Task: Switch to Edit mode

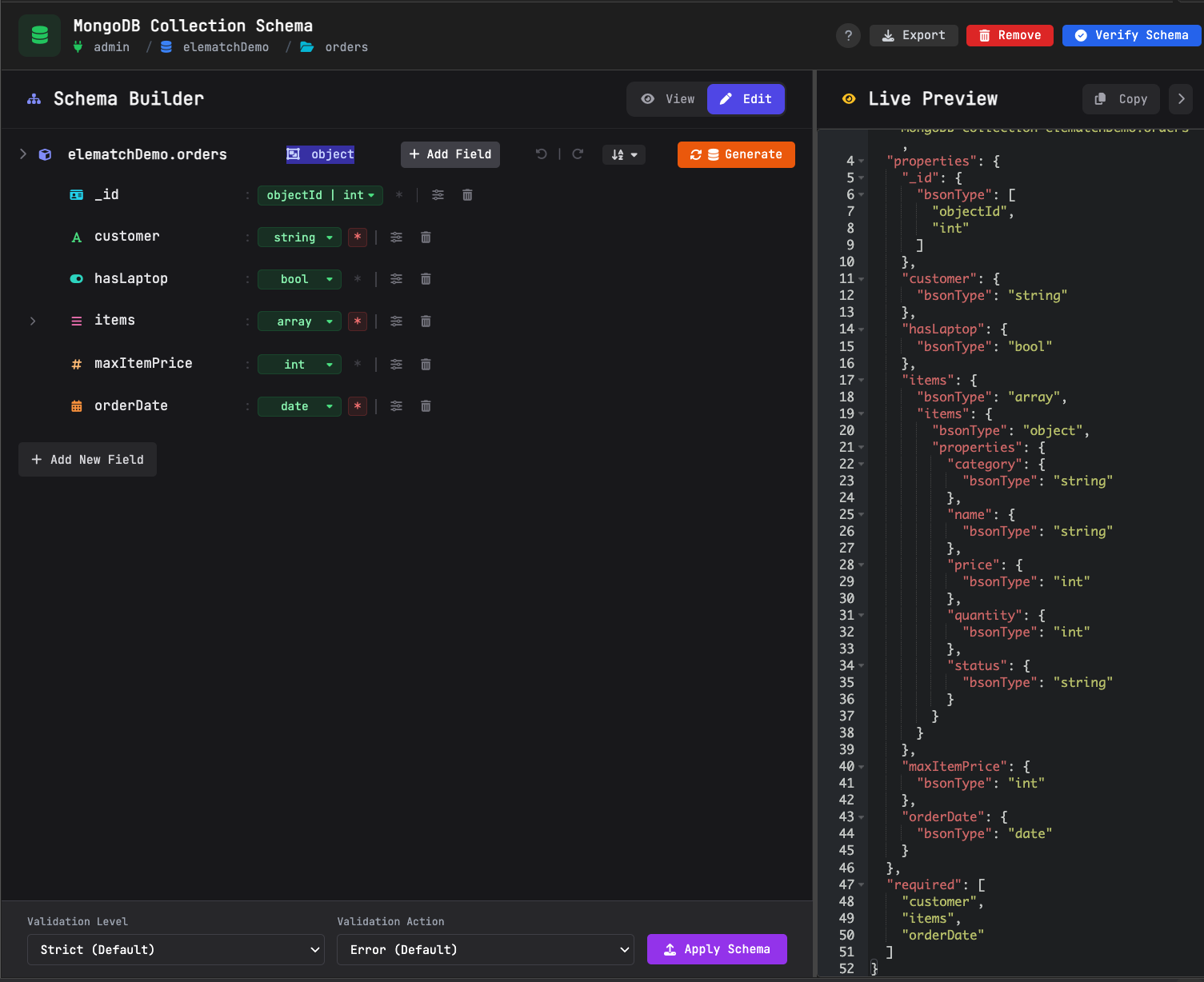Action: tap(746, 99)
